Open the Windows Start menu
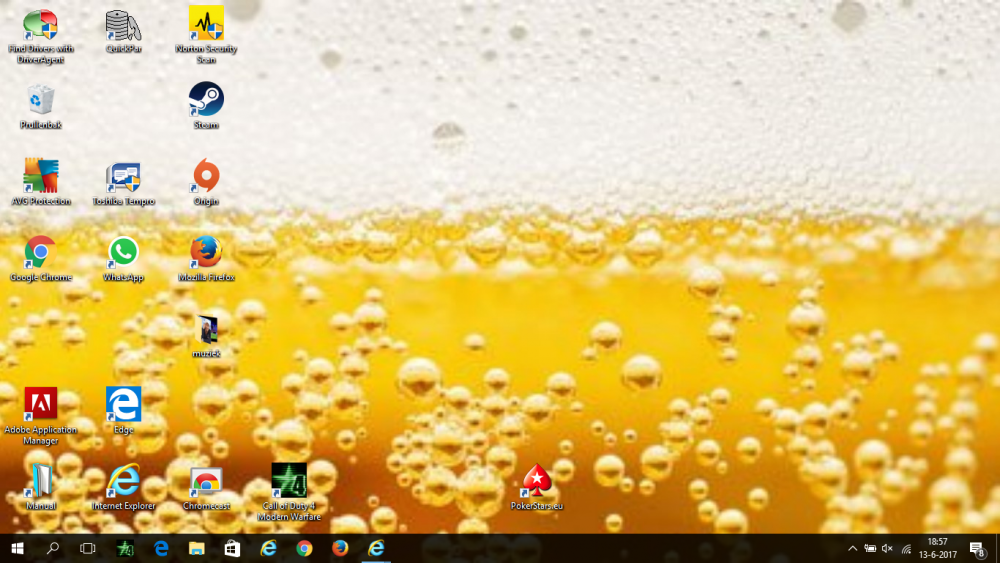This screenshot has height=563, width=1000. coord(17,548)
